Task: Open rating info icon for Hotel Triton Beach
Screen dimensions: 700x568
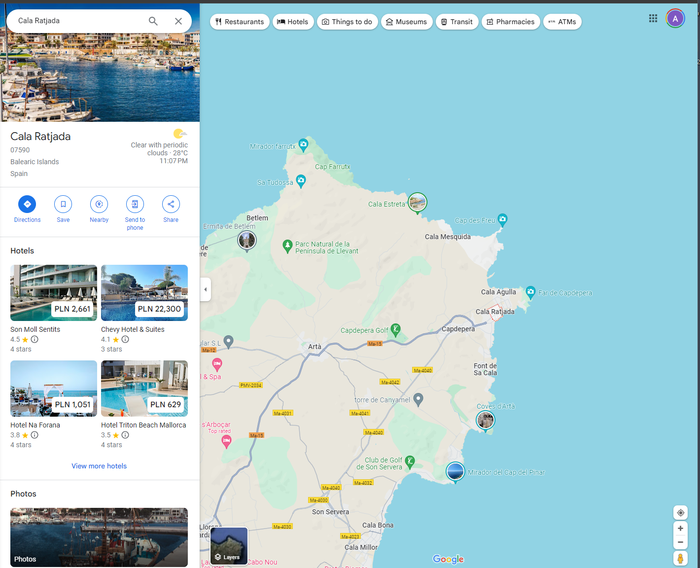Action: 125,435
